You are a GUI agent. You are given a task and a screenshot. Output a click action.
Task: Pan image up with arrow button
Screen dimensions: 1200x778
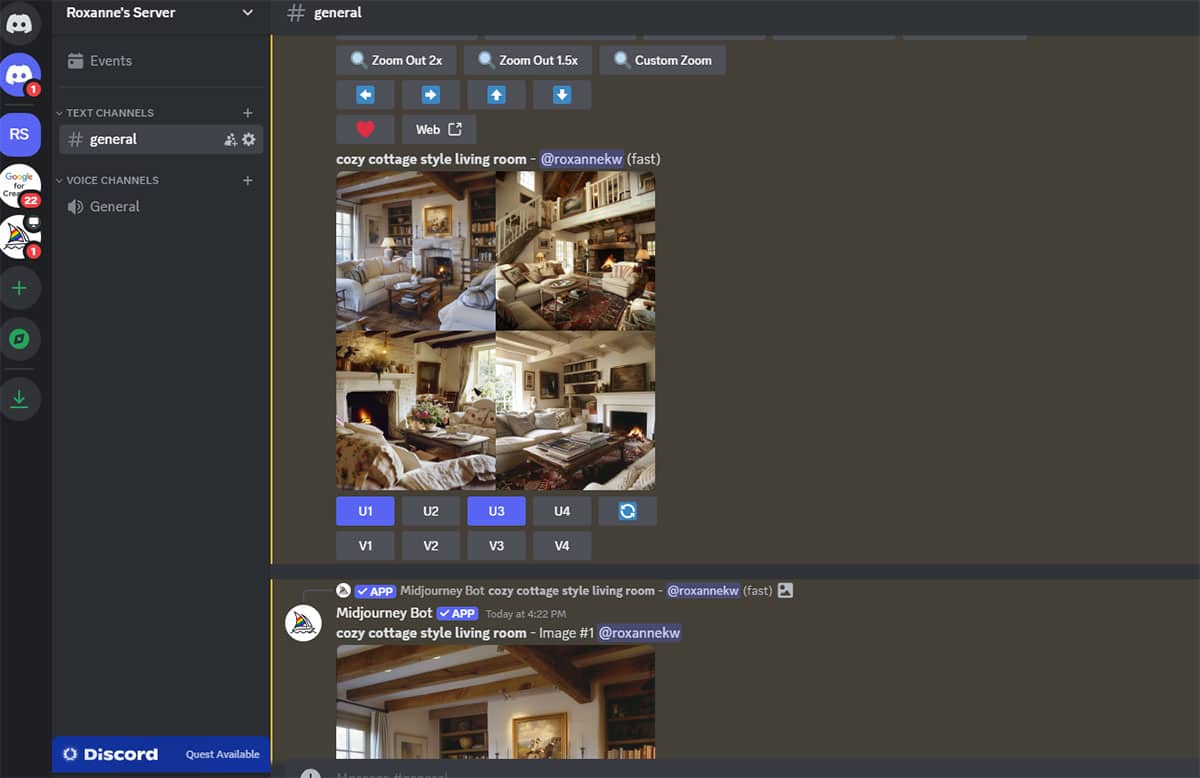click(496, 95)
